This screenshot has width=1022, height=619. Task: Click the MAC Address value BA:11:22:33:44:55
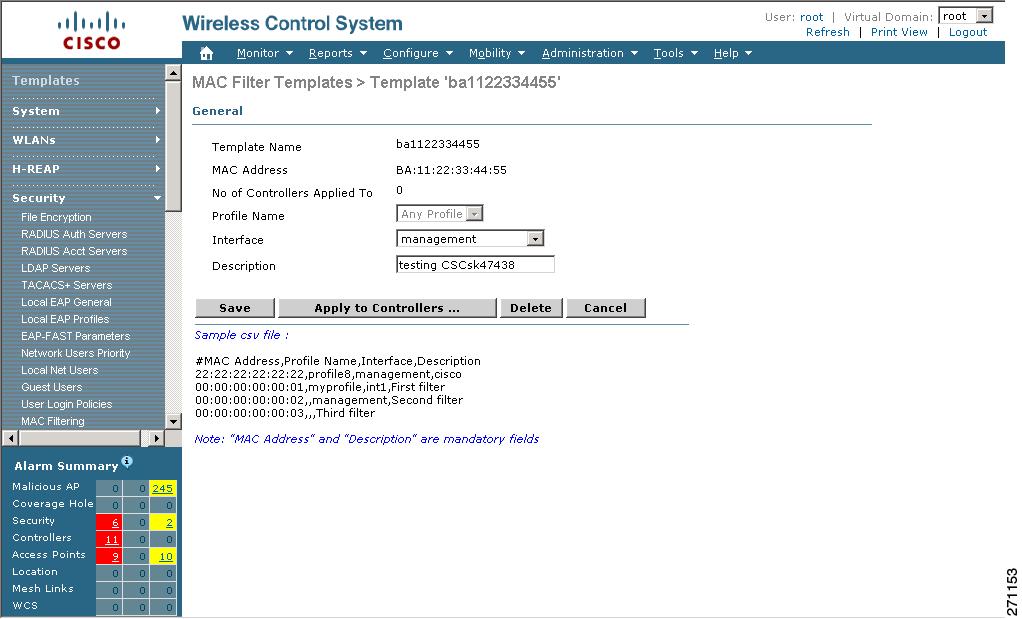point(451,170)
